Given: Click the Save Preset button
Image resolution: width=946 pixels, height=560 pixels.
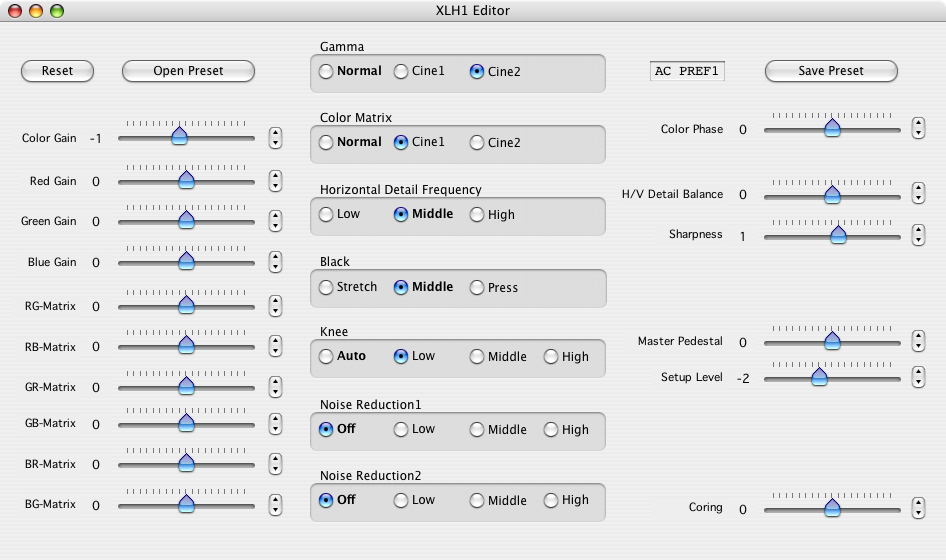Looking at the screenshot, I should (831, 71).
